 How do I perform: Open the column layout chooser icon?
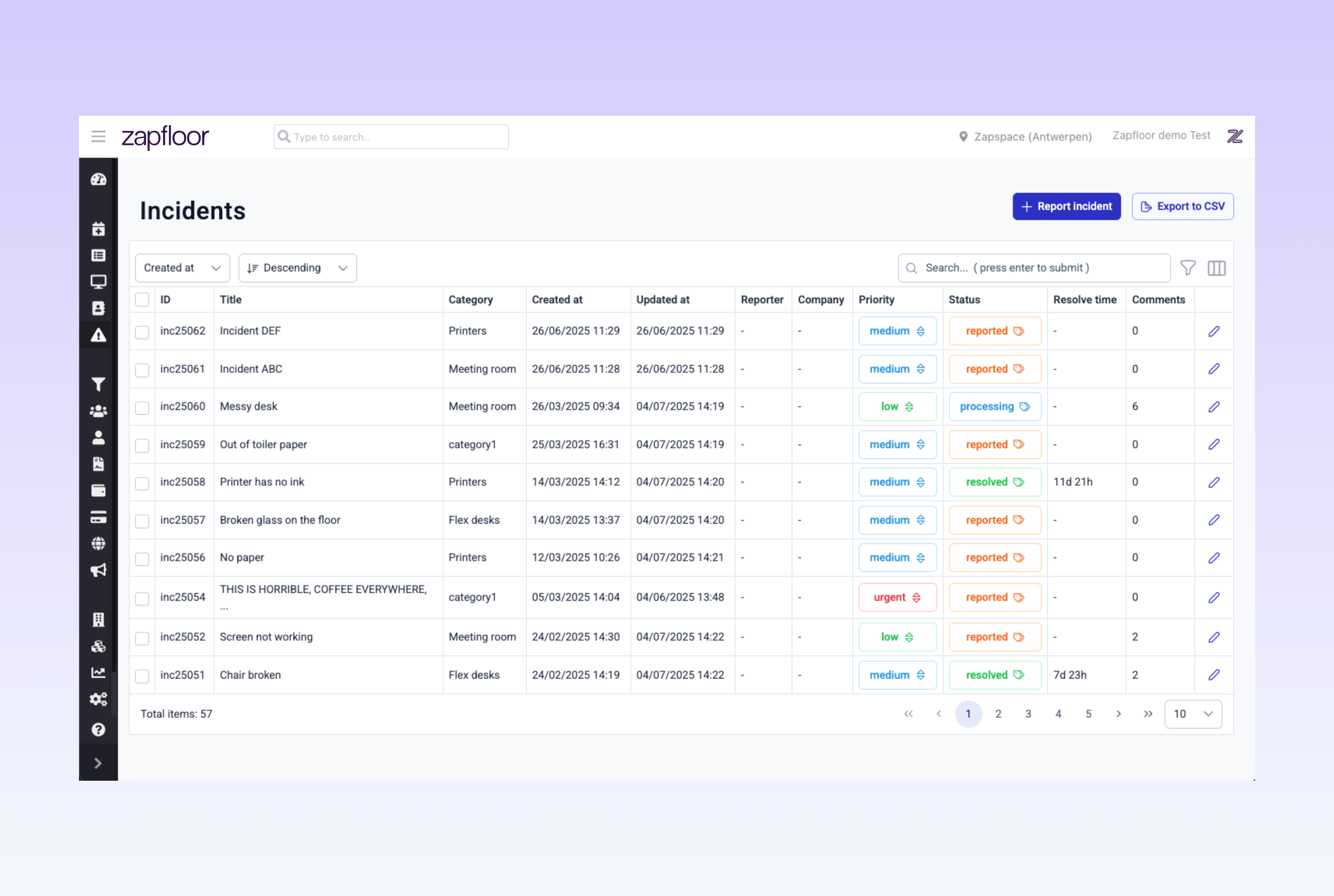1216,268
